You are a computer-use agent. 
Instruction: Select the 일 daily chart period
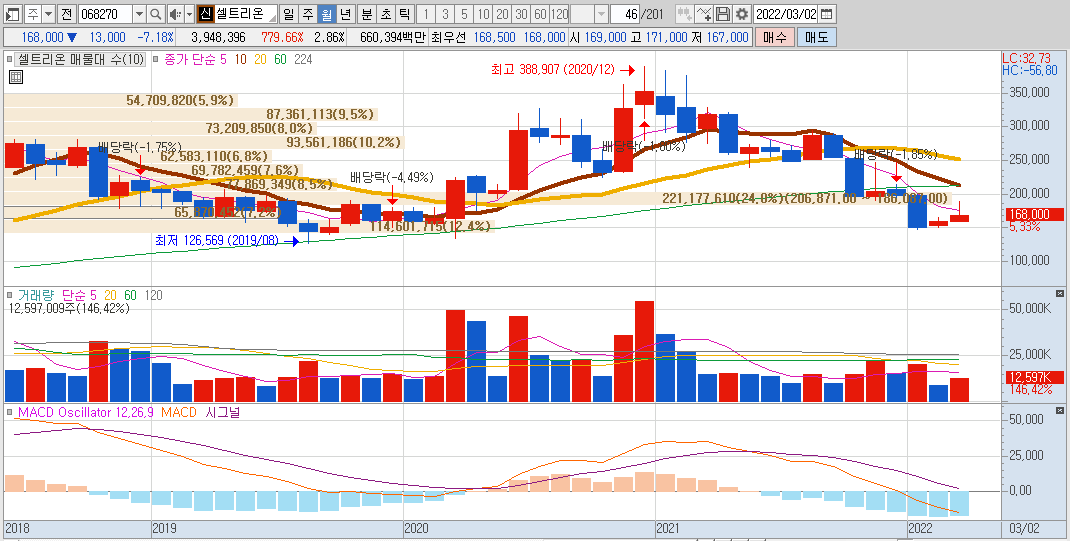click(x=289, y=14)
